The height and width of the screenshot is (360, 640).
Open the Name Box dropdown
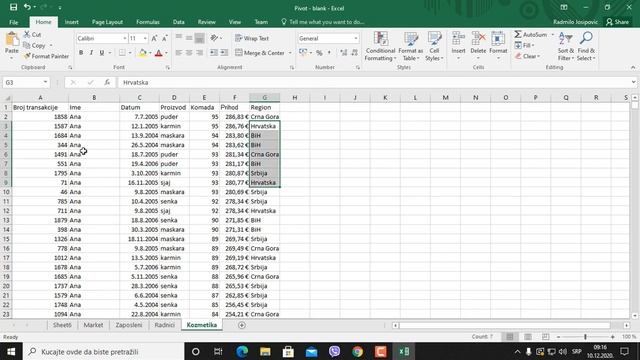pos(45,82)
